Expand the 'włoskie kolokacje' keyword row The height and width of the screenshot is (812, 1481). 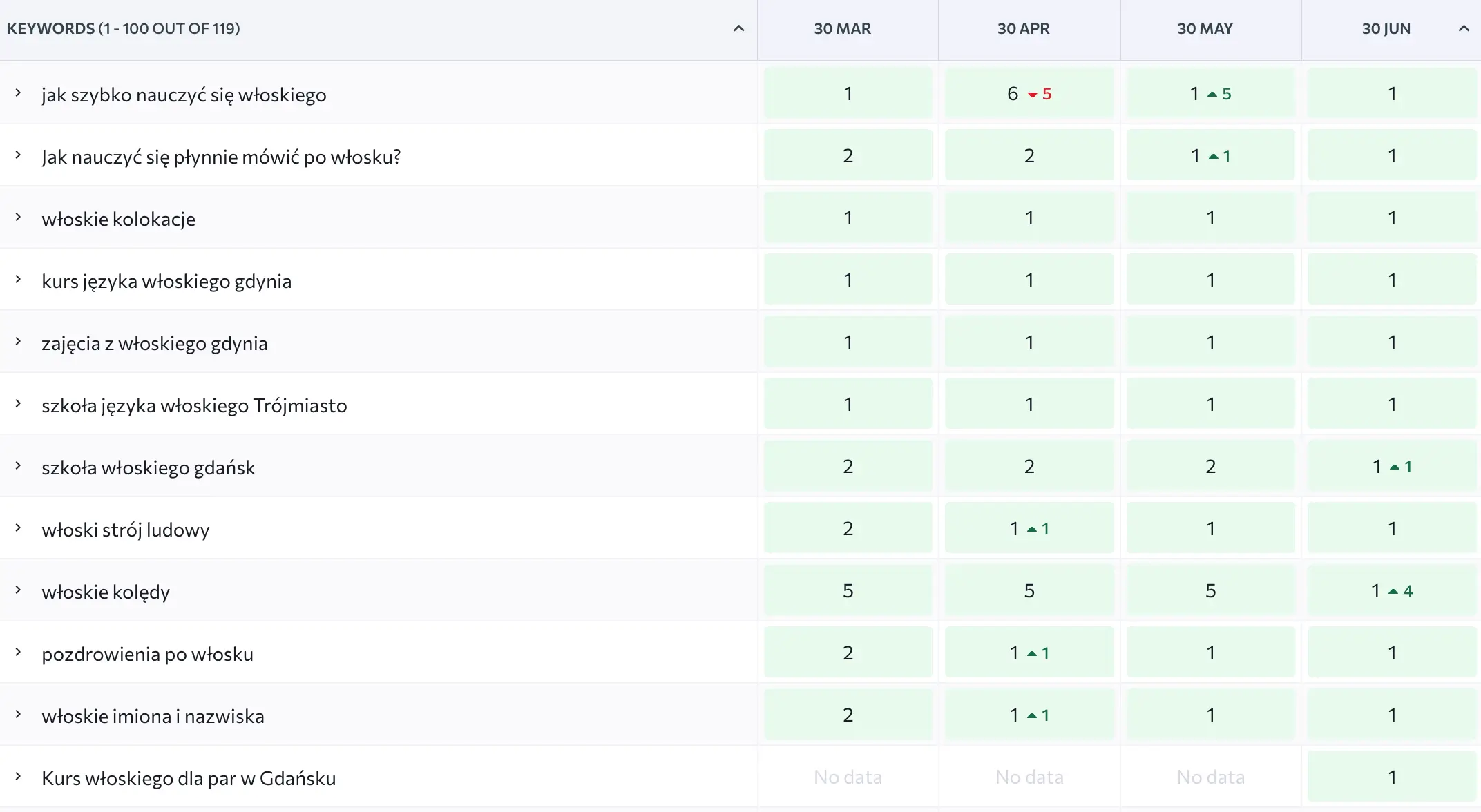point(19,217)
